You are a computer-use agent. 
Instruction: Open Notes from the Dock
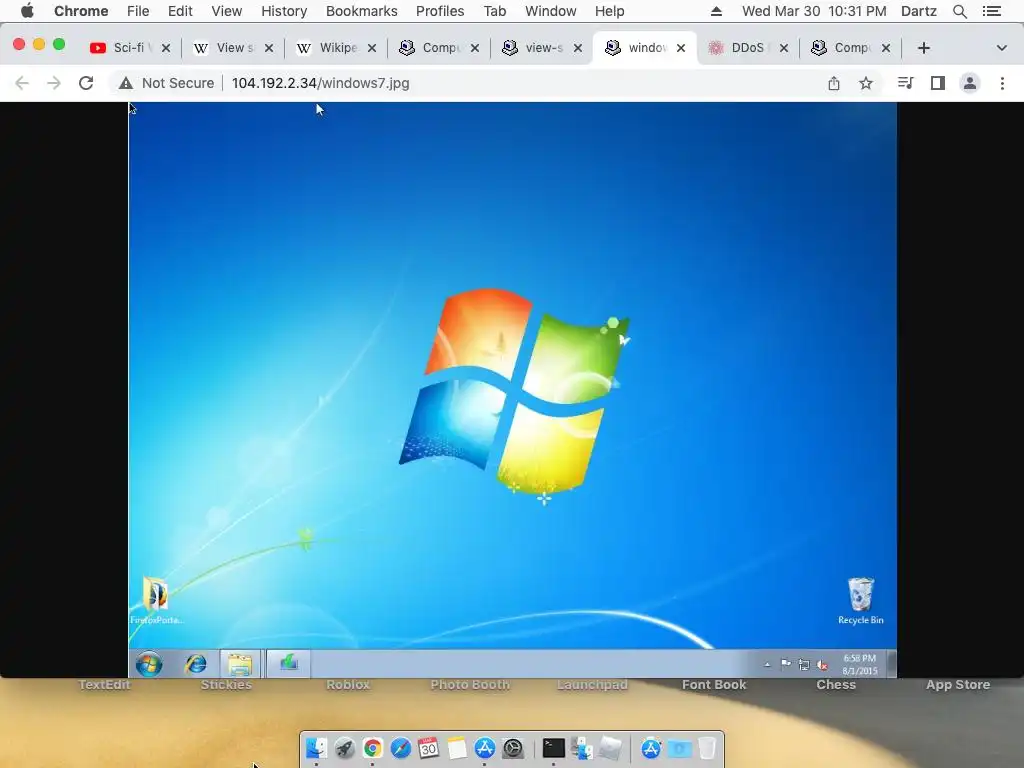coord(456,748)
